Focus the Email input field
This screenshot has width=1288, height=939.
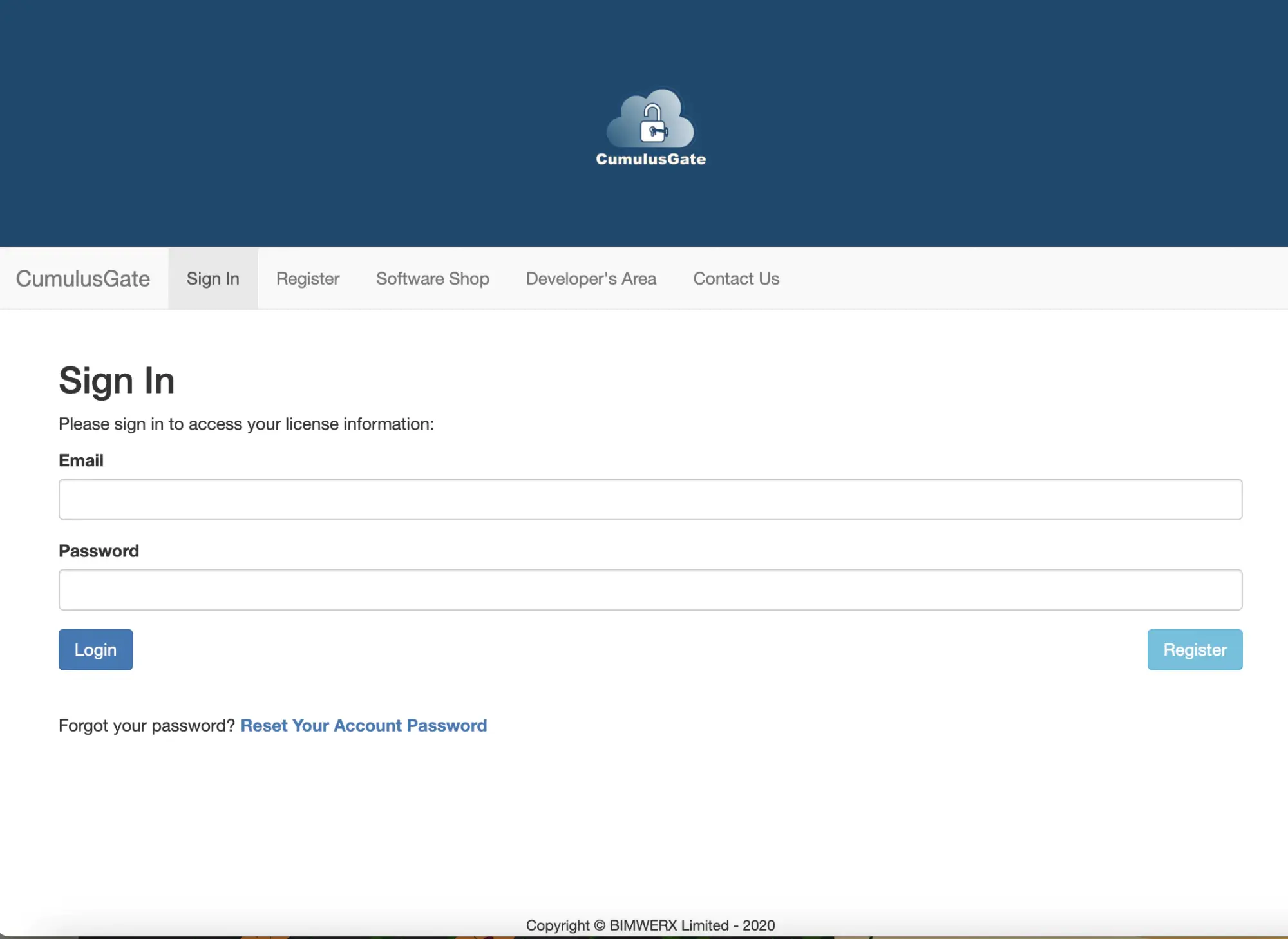(x=650, y=499)
